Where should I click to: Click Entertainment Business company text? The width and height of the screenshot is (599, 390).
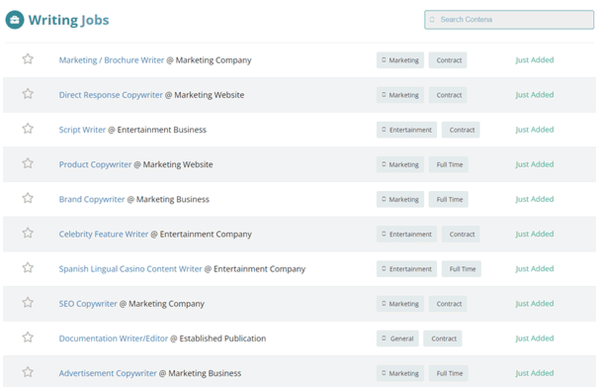click(162, 129)
